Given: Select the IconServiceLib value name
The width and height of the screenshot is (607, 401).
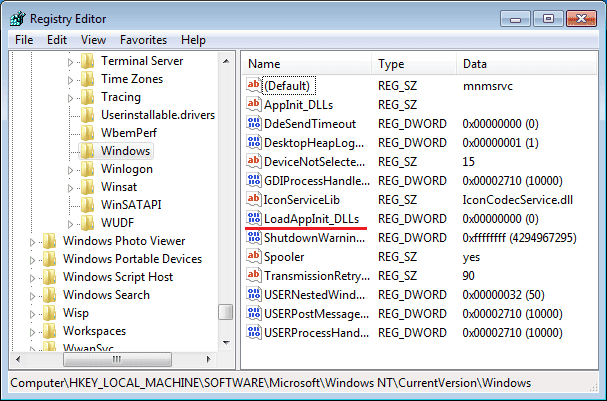Looking at the screenshot, I should (x=302, y=200).
